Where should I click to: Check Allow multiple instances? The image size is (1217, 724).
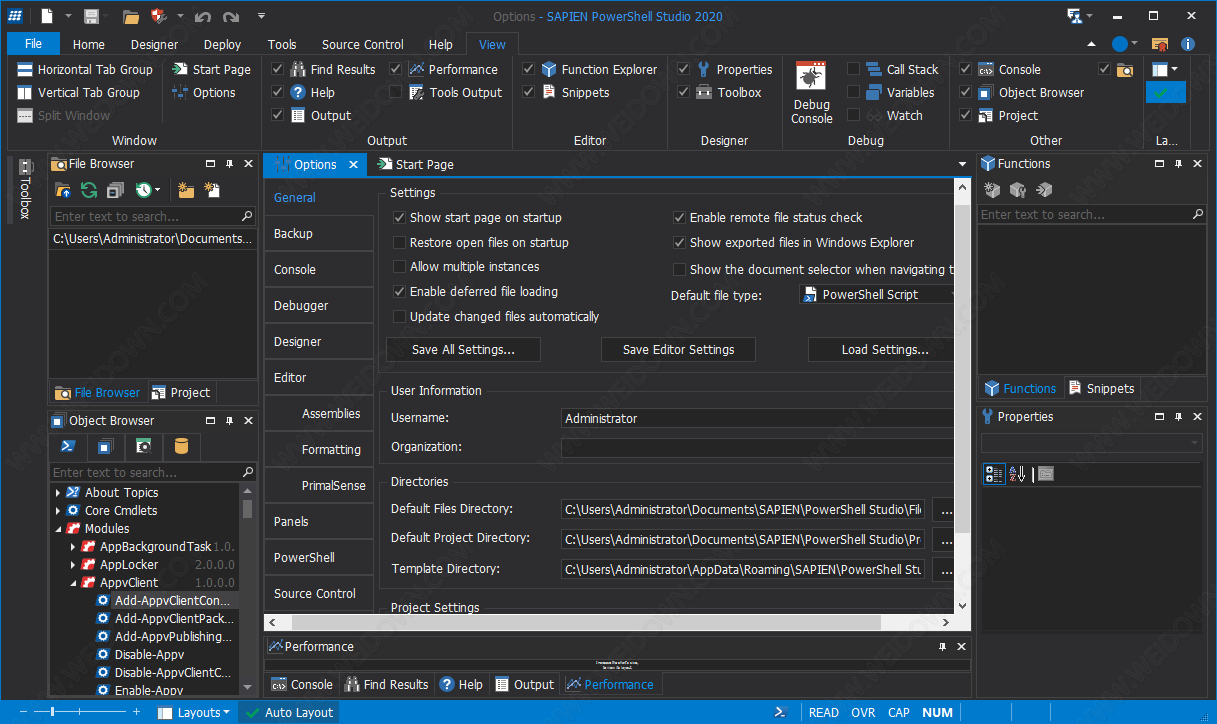coord(400,267)
